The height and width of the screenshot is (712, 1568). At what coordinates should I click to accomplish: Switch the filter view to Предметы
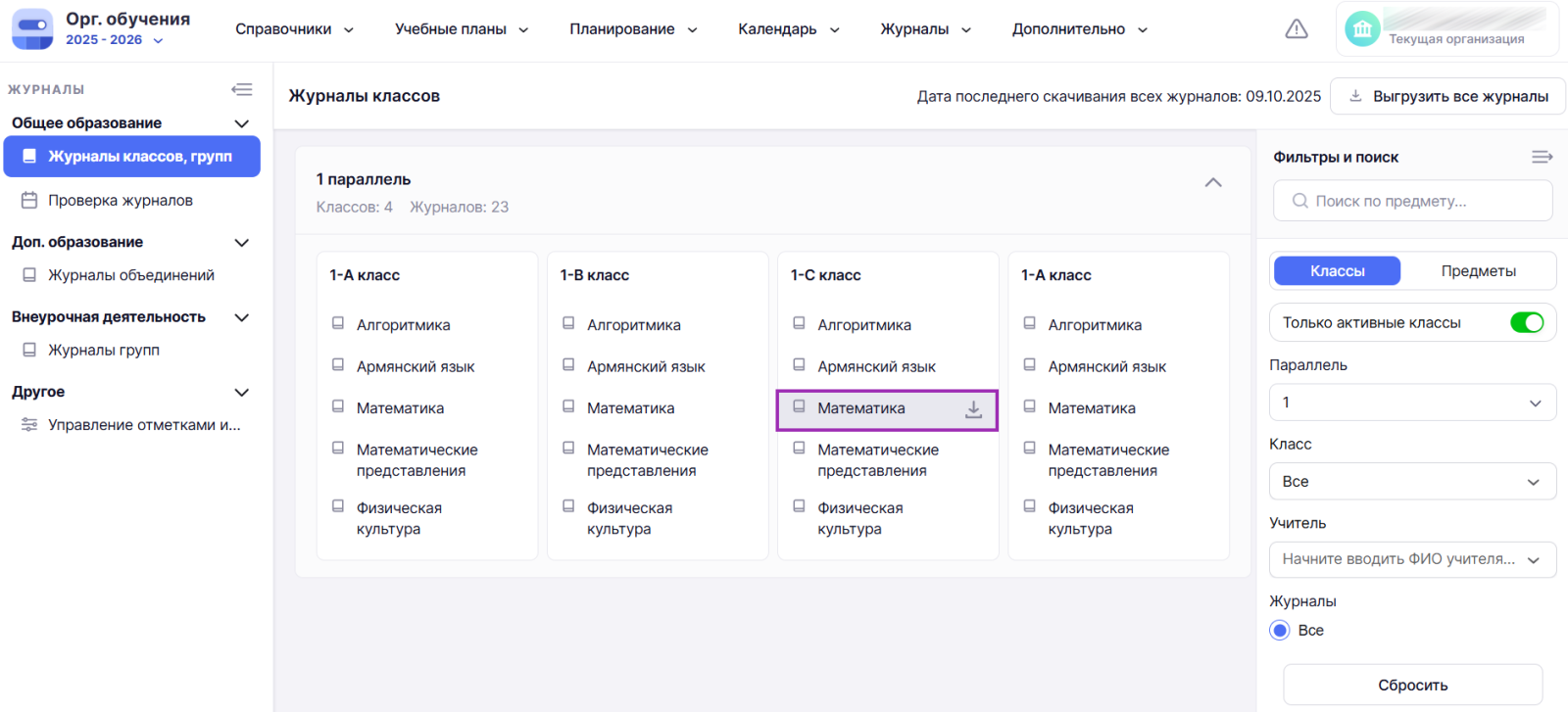tap(1478, 271)
